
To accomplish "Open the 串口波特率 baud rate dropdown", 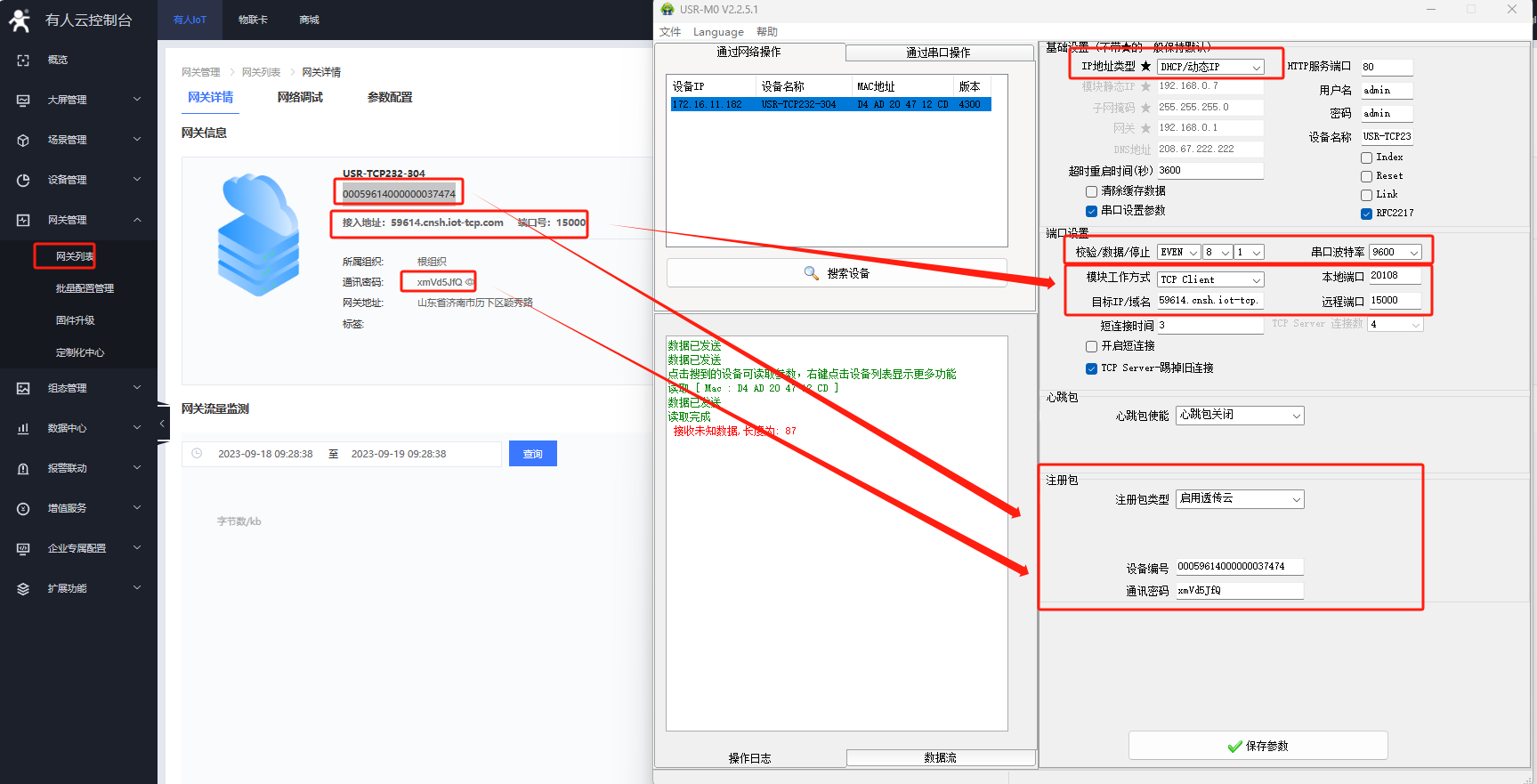I will [x=1395, y=253].
